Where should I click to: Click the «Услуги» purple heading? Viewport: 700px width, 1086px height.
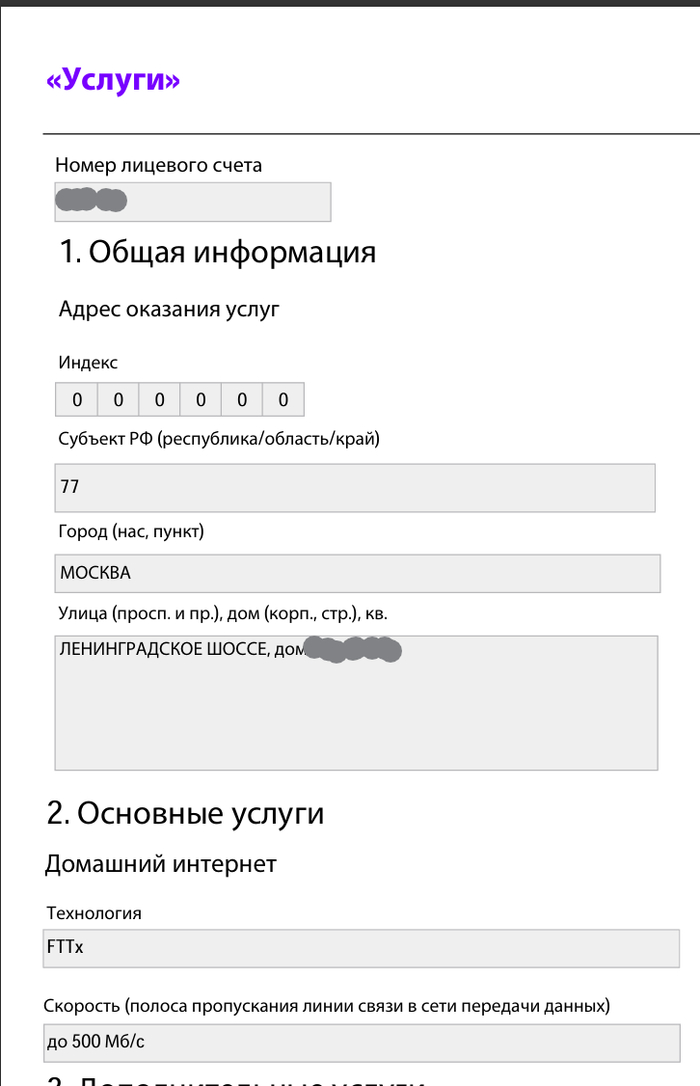pyautogui.click(x=113, y=81)
